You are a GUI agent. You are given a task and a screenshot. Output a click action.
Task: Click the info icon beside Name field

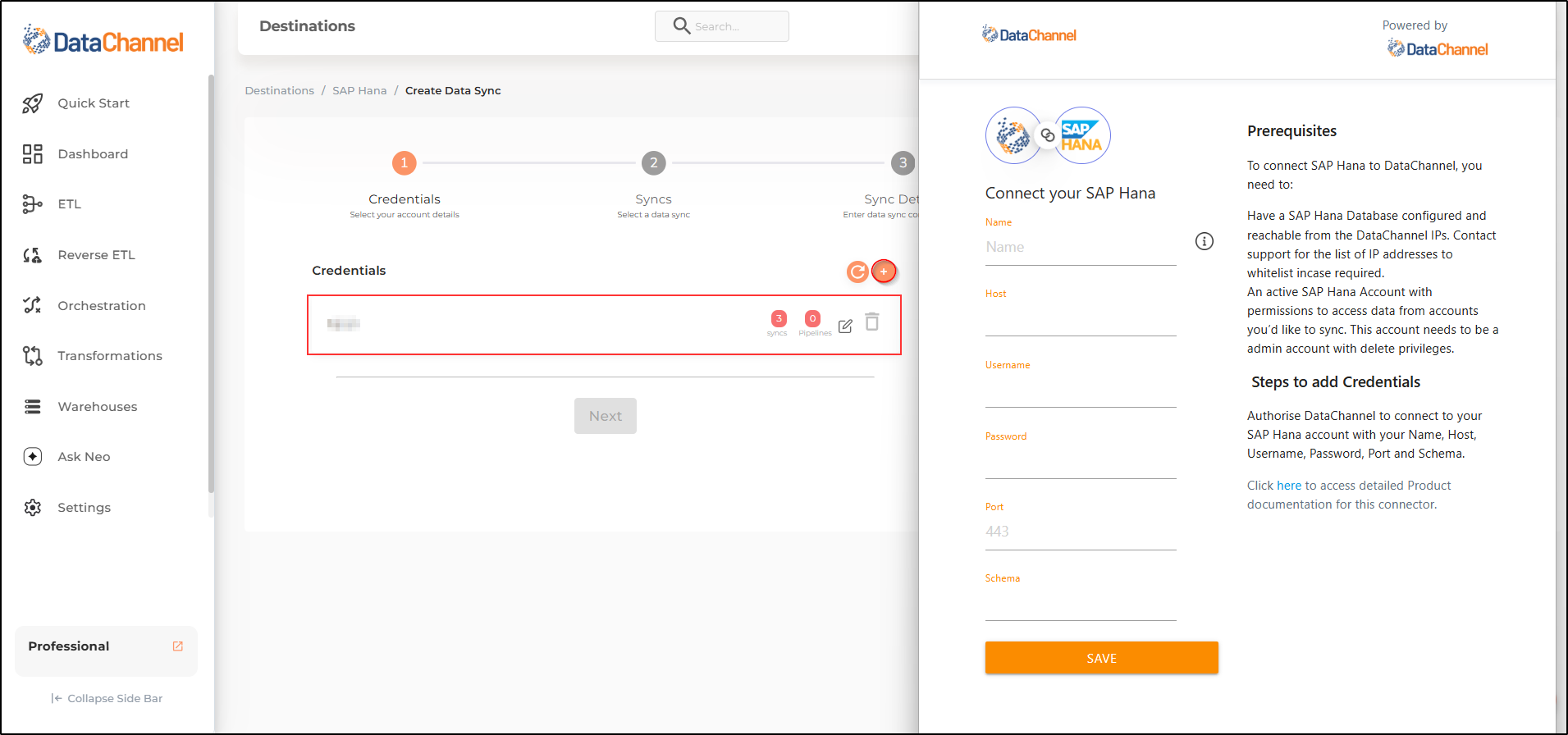[x=1204, y=241]
